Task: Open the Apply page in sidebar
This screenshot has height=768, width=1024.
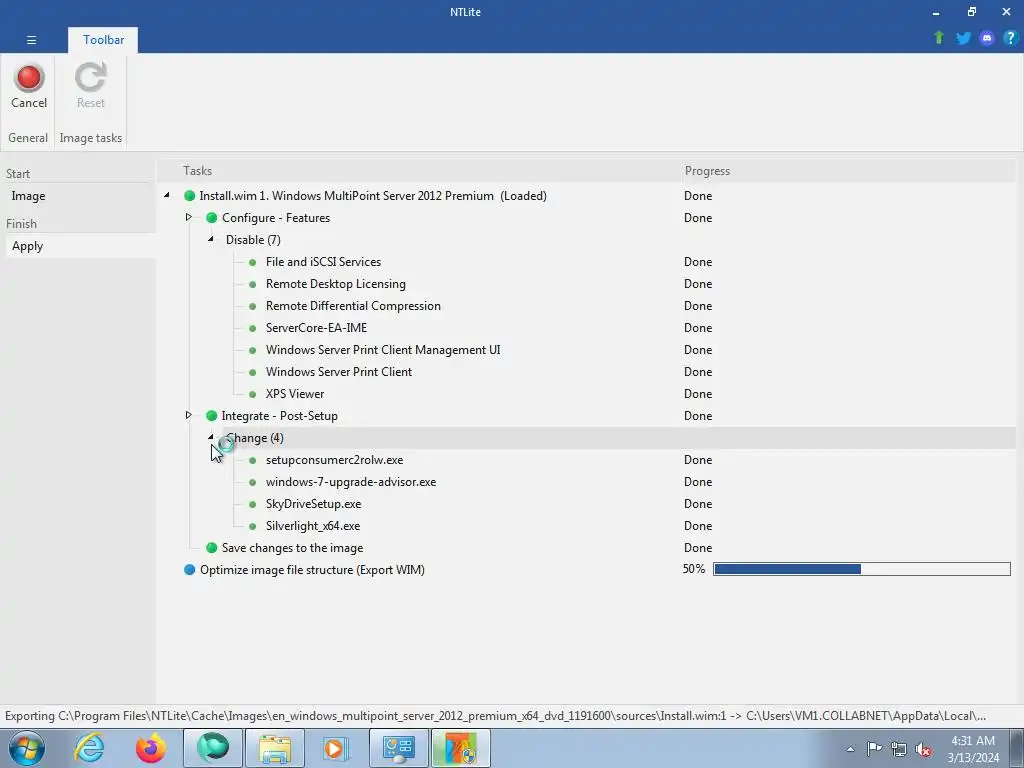Action: (27, 246)
